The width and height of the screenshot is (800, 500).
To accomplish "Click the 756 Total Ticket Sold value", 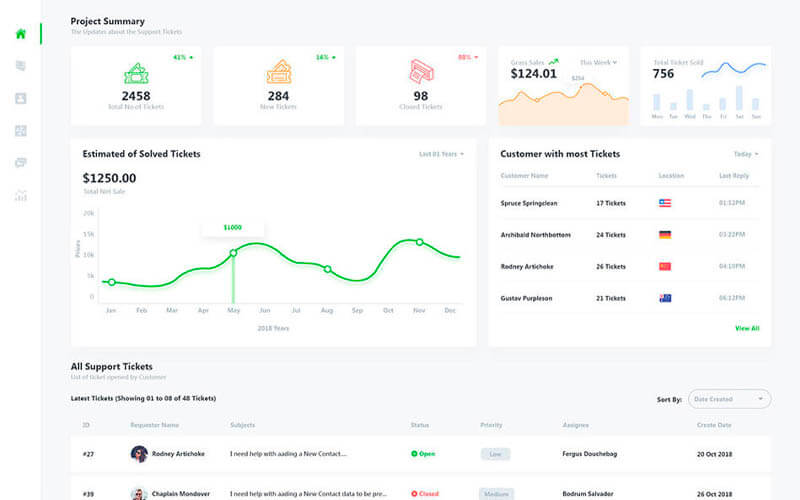I will (663, 74).
